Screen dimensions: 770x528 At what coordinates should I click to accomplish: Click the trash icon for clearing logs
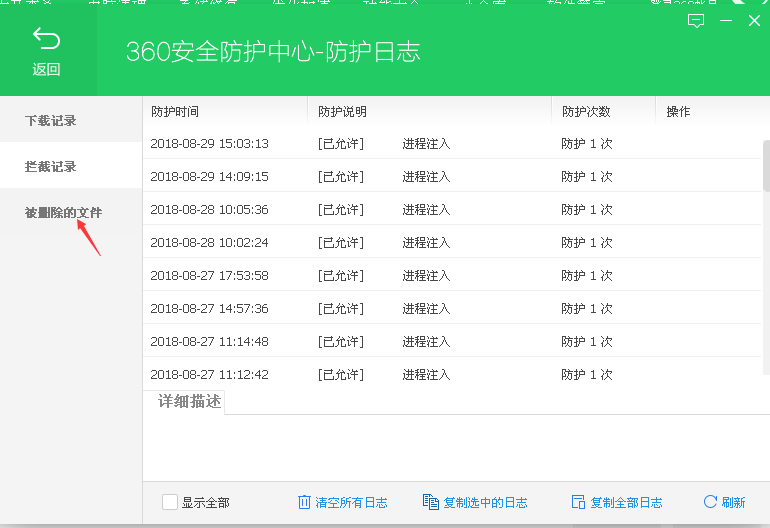(304, 502)
